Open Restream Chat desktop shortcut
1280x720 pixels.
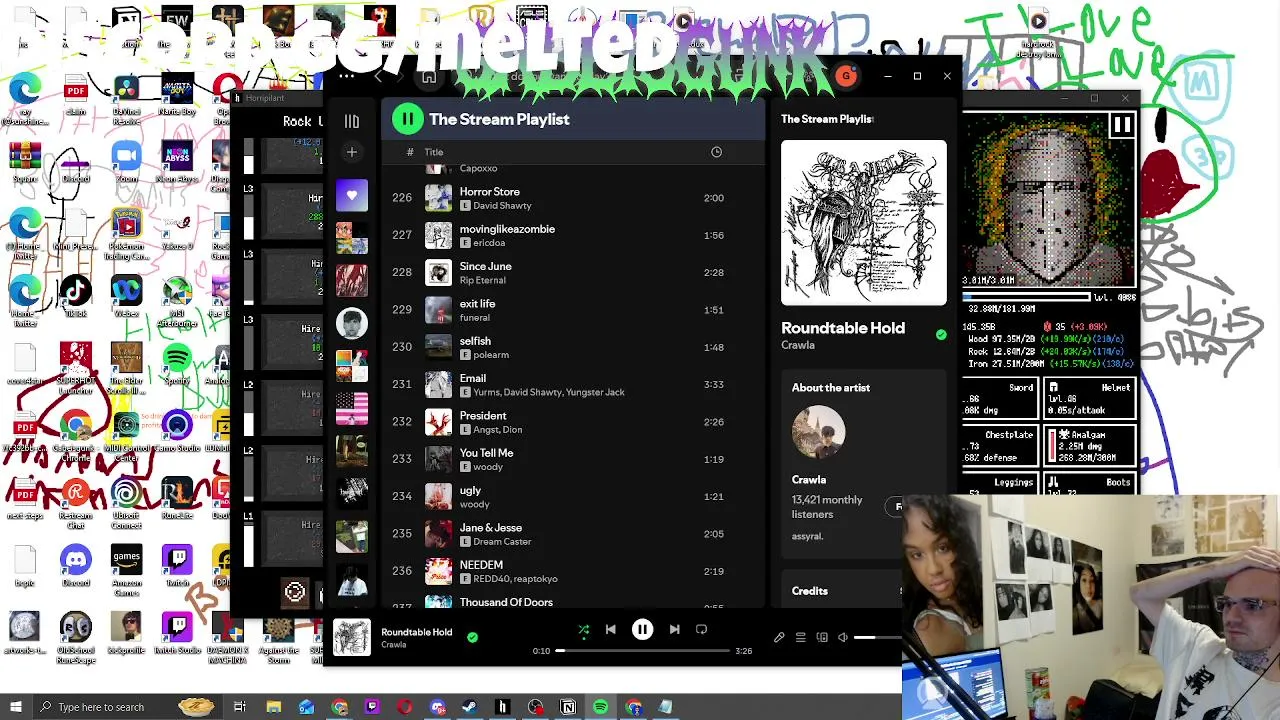point(75,500)
